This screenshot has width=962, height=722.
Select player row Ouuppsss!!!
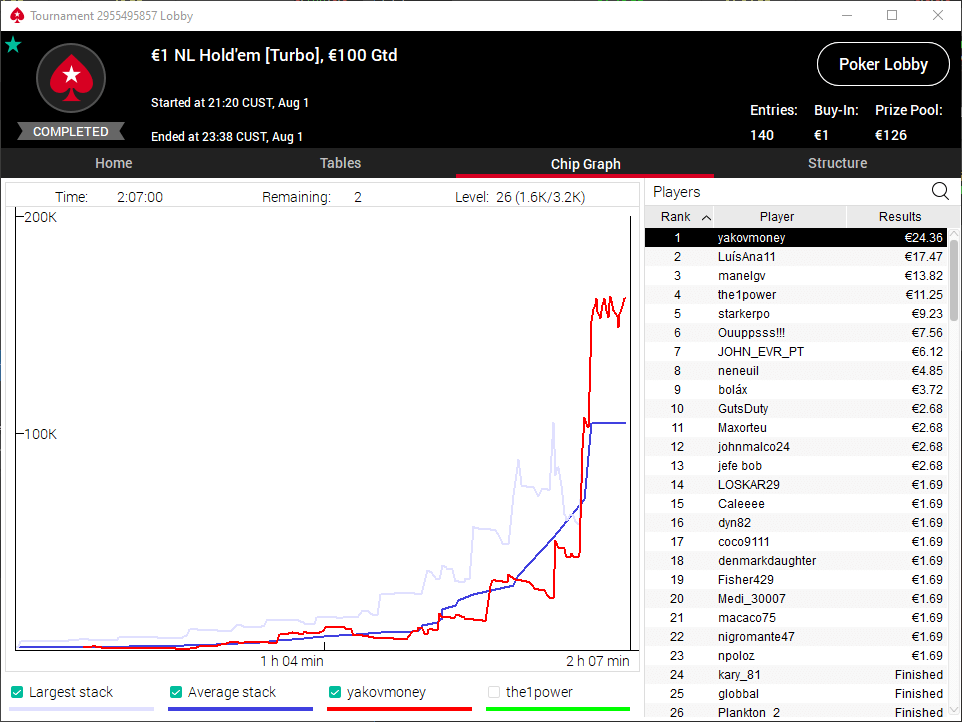coord(796,332)
